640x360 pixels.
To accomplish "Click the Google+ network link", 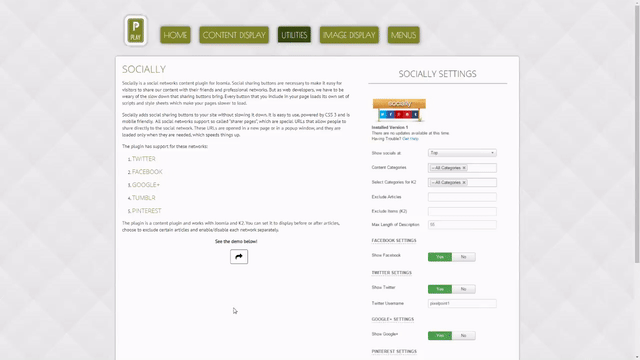I will point(146,185).
